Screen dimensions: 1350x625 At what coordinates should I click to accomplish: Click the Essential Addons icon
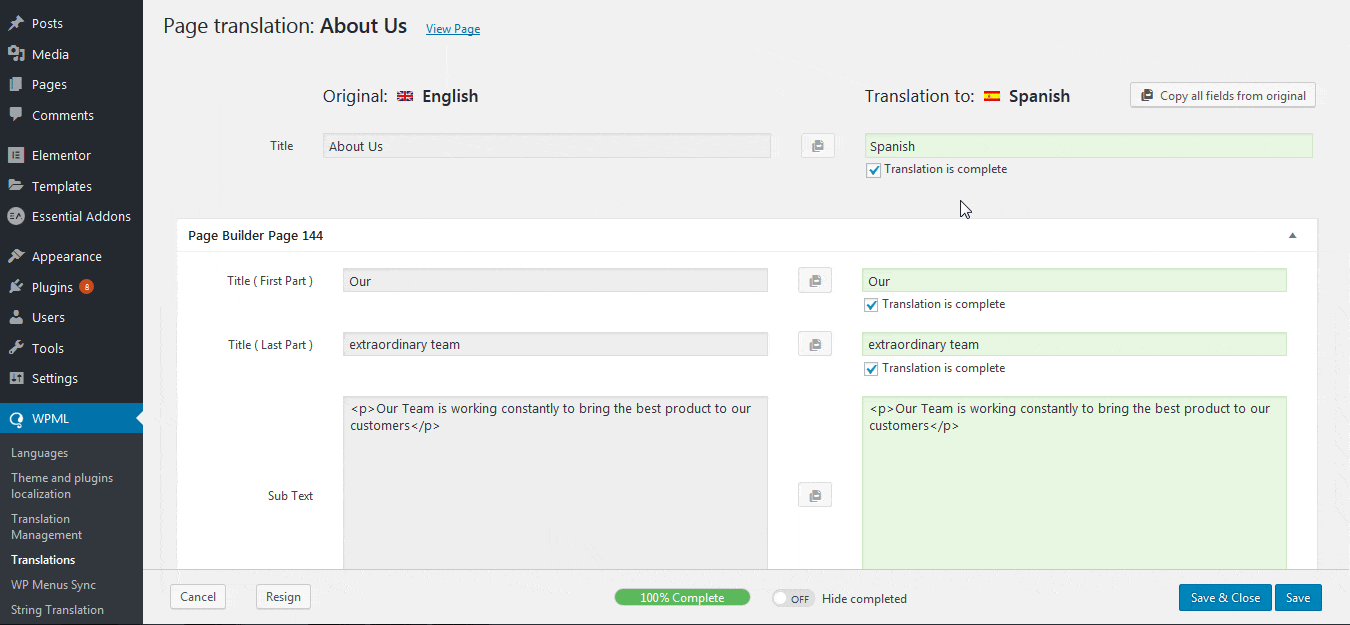click(16, 216)
